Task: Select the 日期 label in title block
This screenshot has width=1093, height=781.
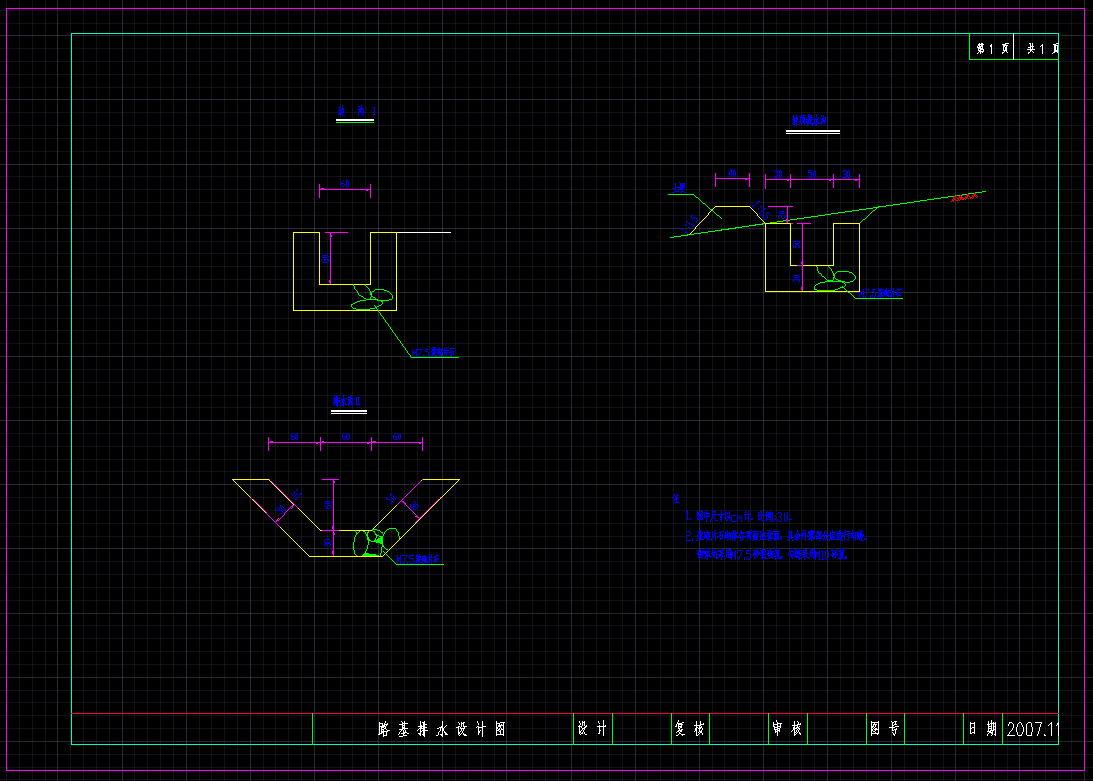Action: coord(982,730)
